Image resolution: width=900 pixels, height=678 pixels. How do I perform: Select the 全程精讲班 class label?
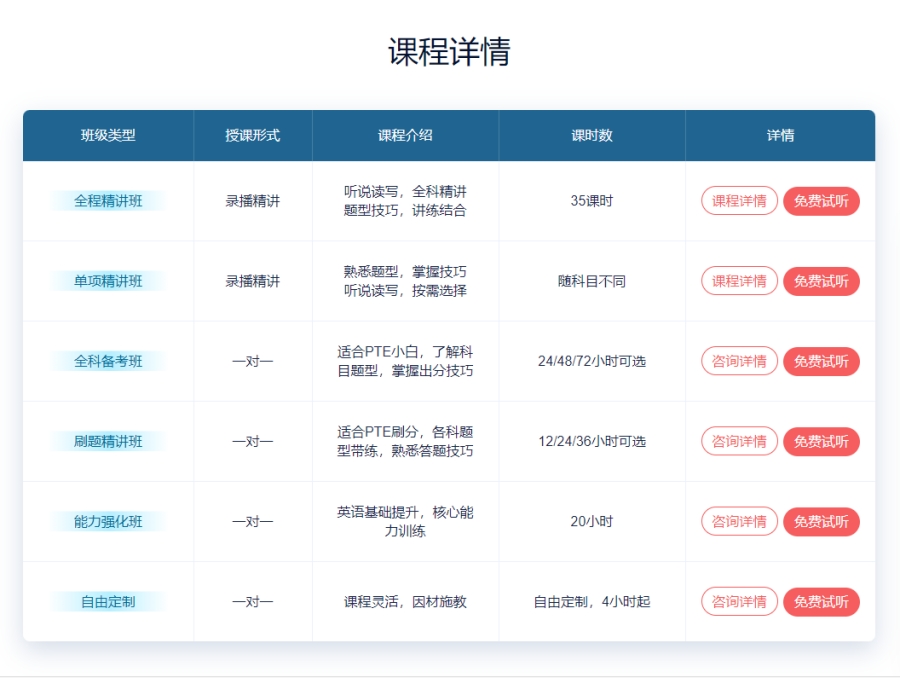point(108,201)
